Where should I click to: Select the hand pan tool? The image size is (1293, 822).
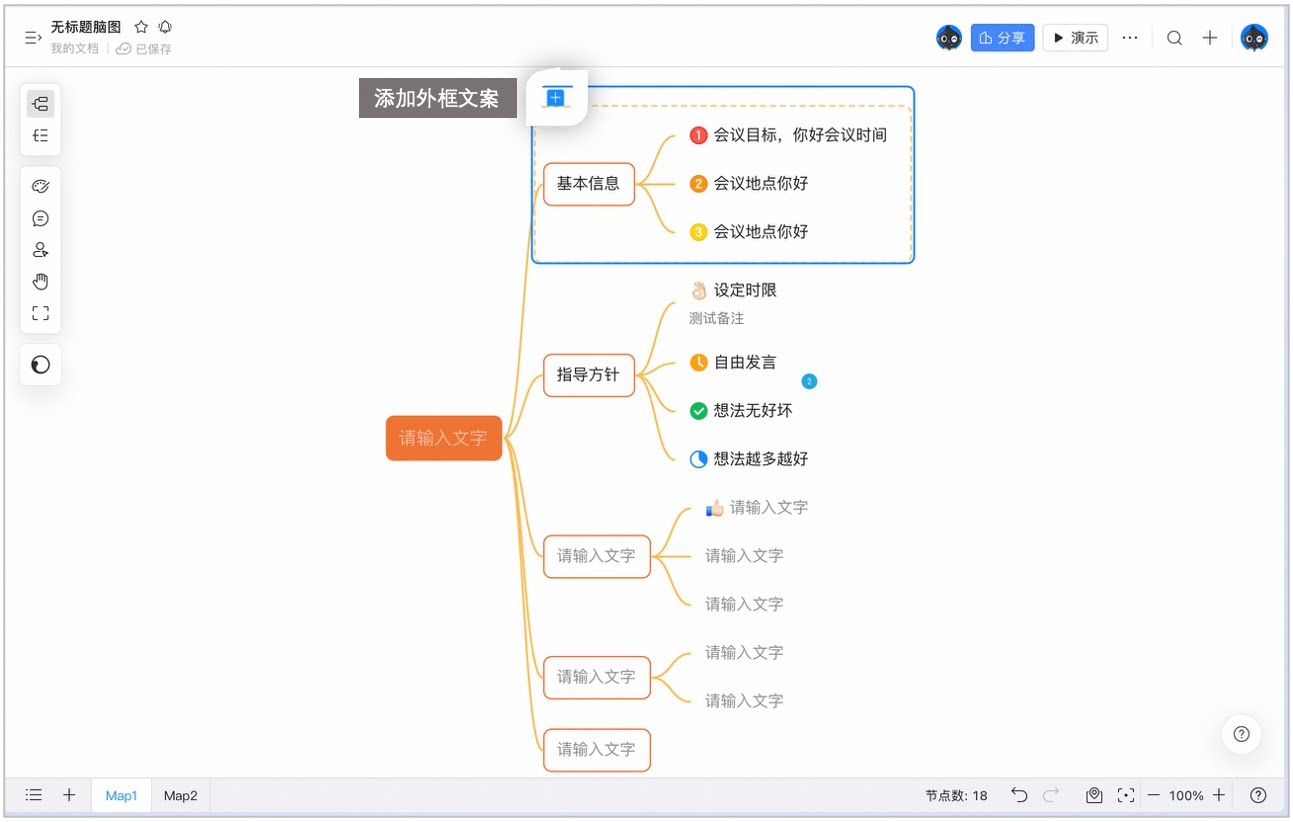click(x=40, y=281)
